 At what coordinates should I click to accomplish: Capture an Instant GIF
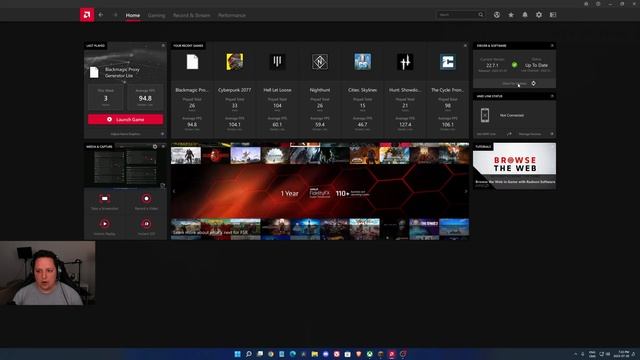pyautogui.click(x=146, y=227)
